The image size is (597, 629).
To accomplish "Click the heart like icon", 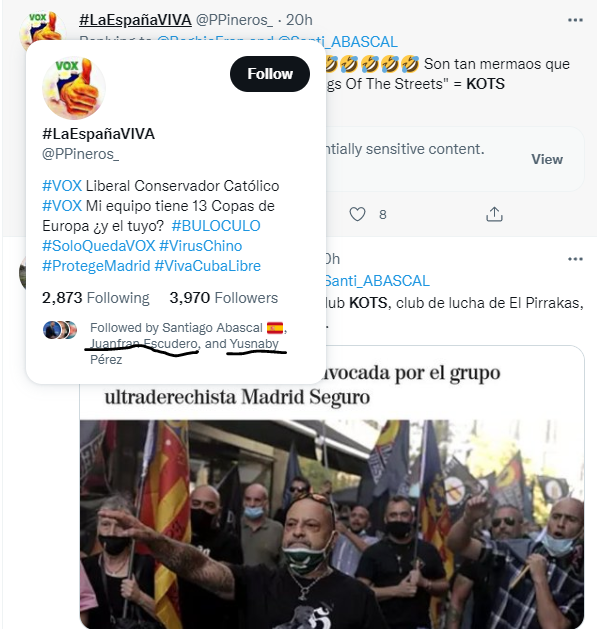I will tap(357, 214).
